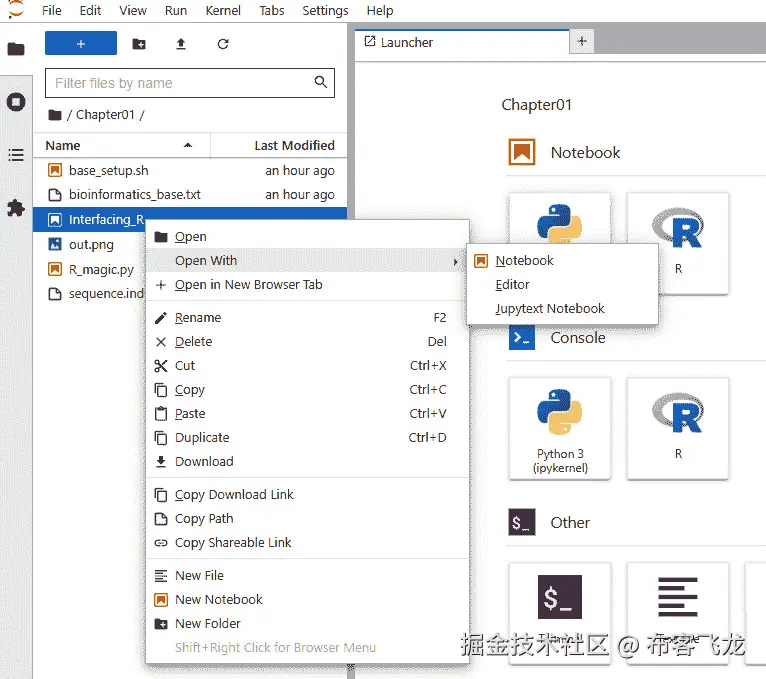766x679 pixels.
Task: Choose Copy Shareable Link
Action: [307, 542]
